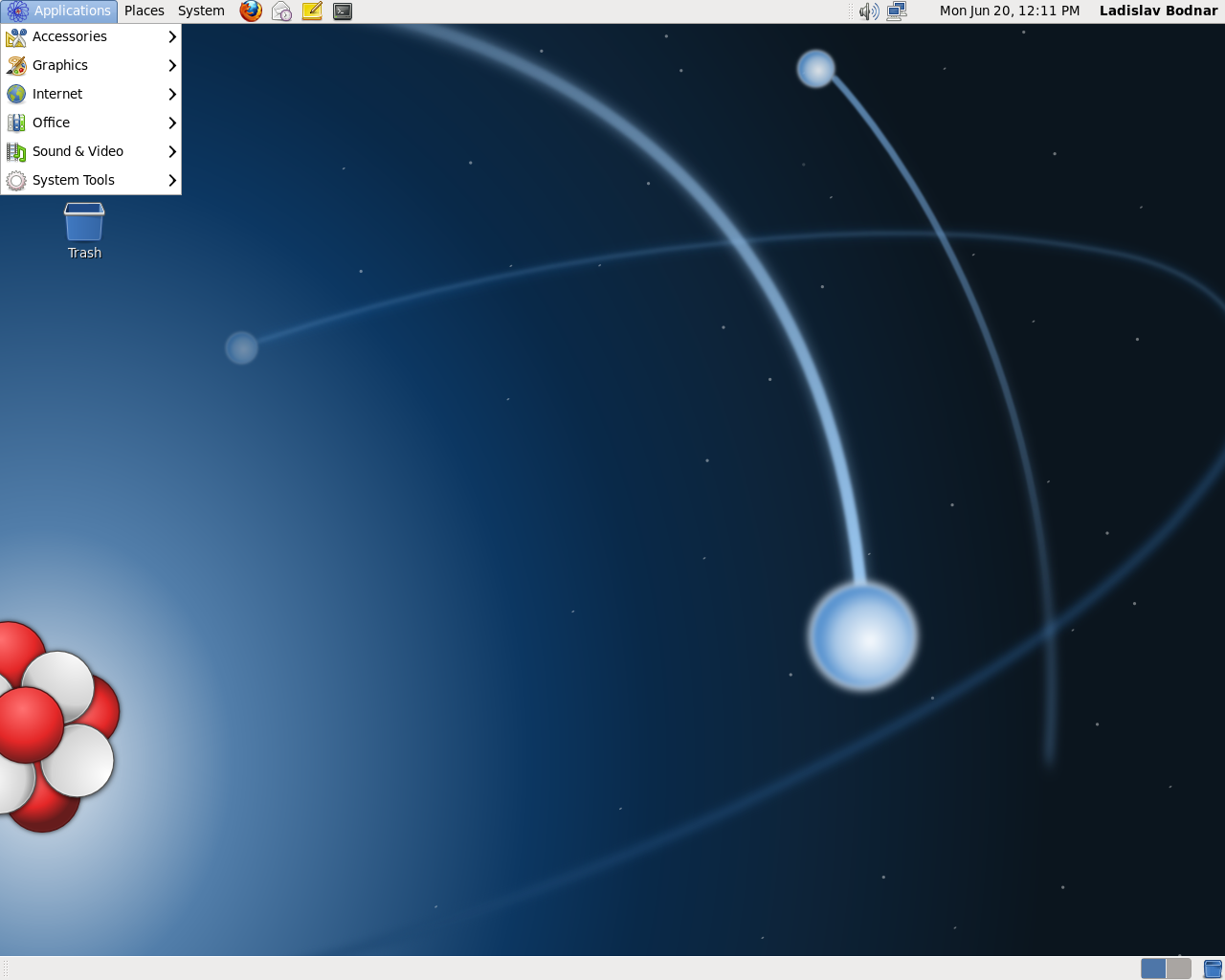The image size is (1225, 980).
Task: Open the System menu
Action: [200, 11]
